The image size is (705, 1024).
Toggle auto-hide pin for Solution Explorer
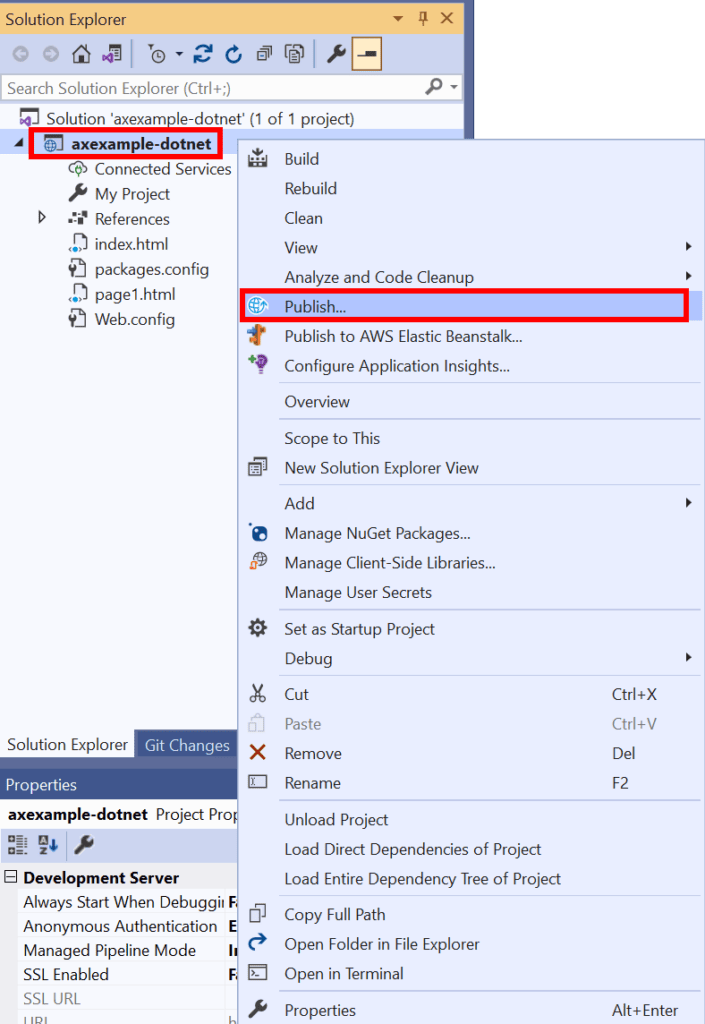pyautogui.click(x=423, y=19)
